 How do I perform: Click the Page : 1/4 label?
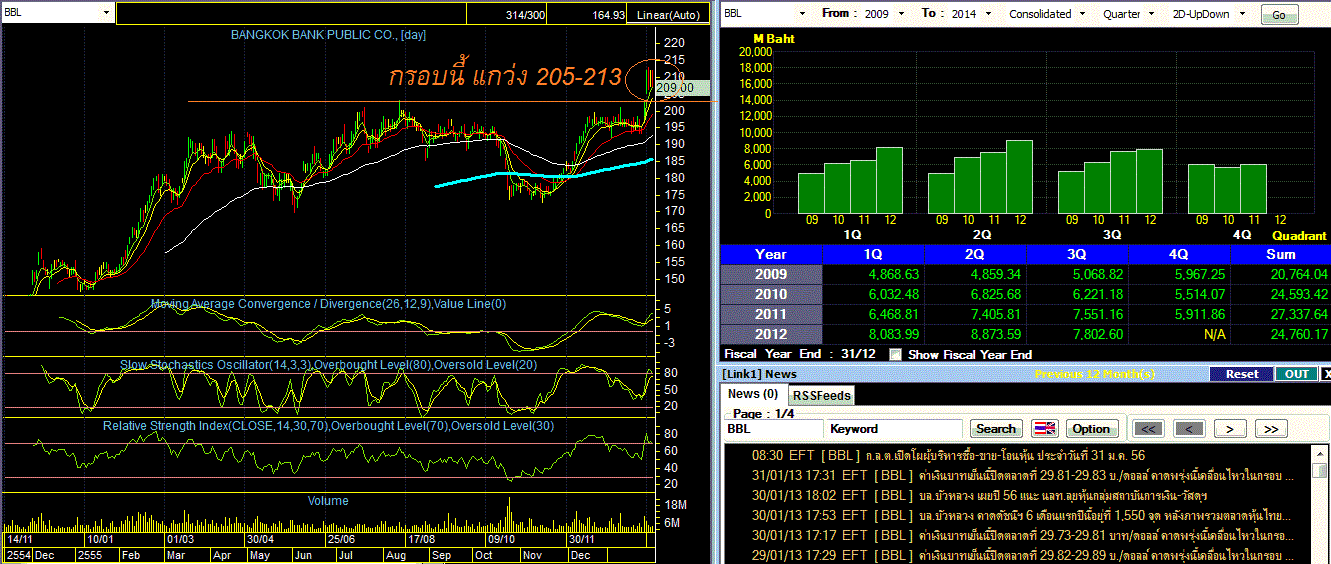tap(764, 413)
